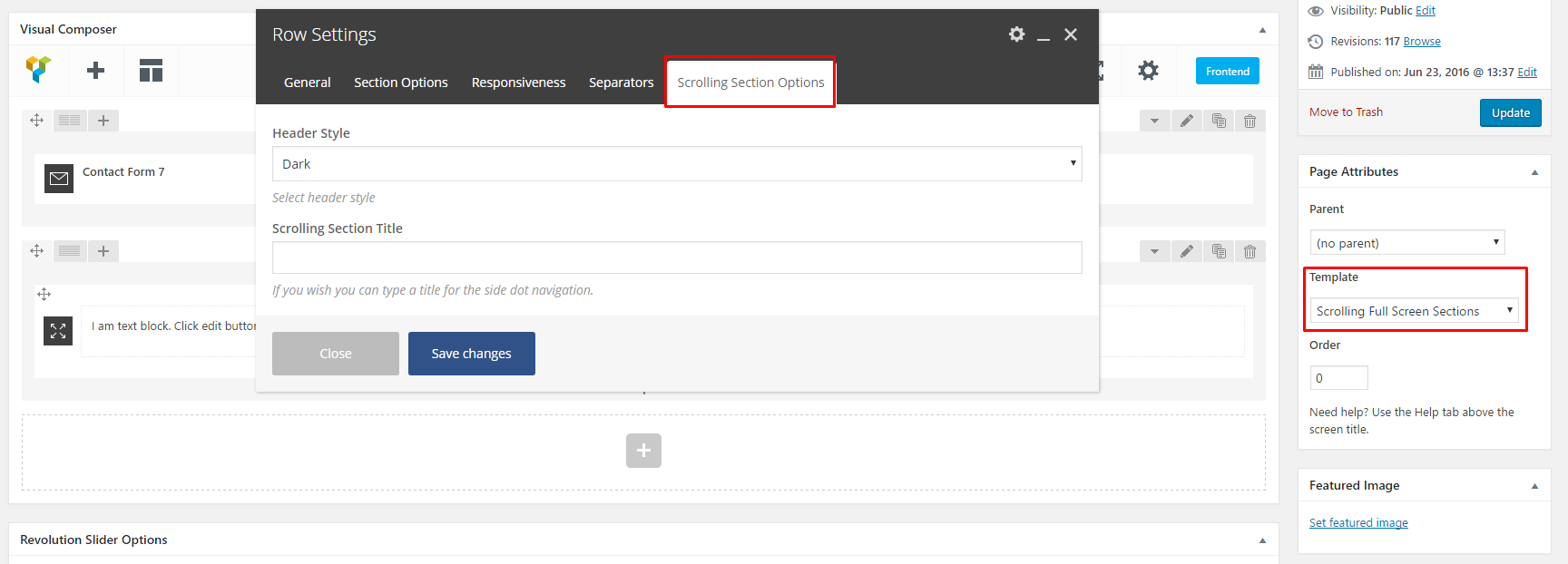Toggle the first row collapse arrow

pyautogui.click(x=1154, y=121)
